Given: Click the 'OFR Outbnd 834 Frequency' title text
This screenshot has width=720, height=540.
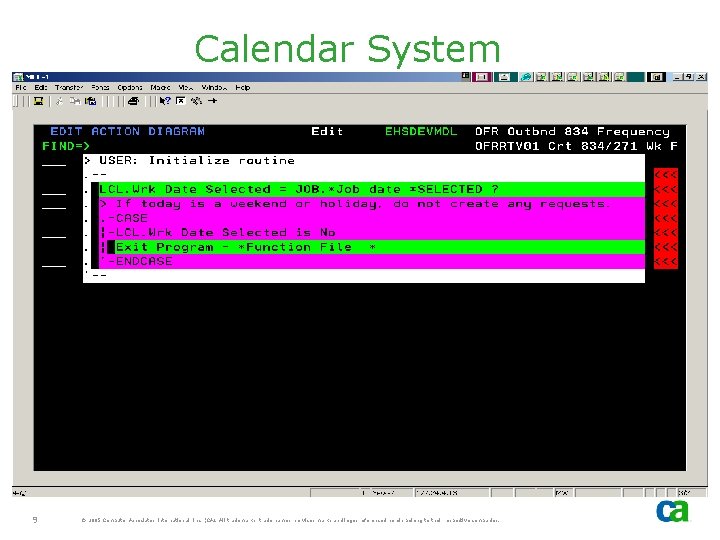Looking at the screenshot, I should [572, 132].
